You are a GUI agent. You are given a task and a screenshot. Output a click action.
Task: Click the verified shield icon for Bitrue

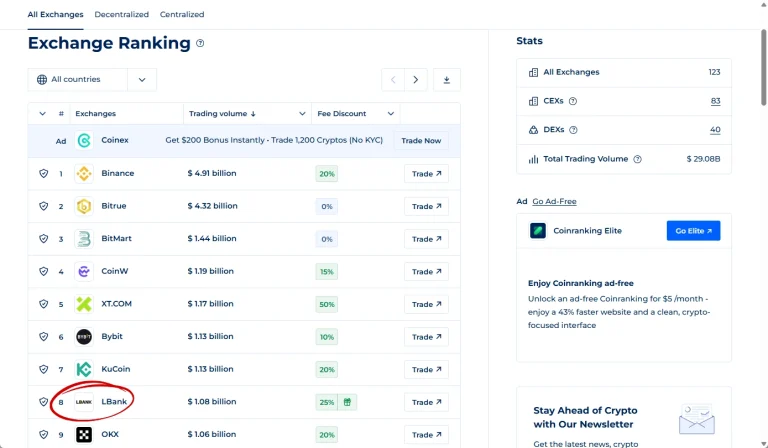coord(44,206)
